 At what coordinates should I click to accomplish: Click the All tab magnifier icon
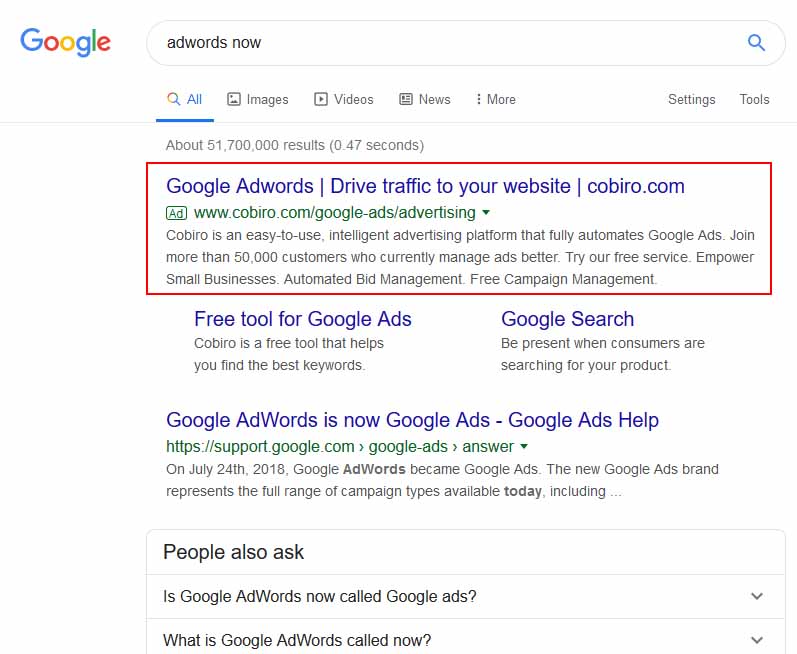pyautogui.click(x=174, y=99)
